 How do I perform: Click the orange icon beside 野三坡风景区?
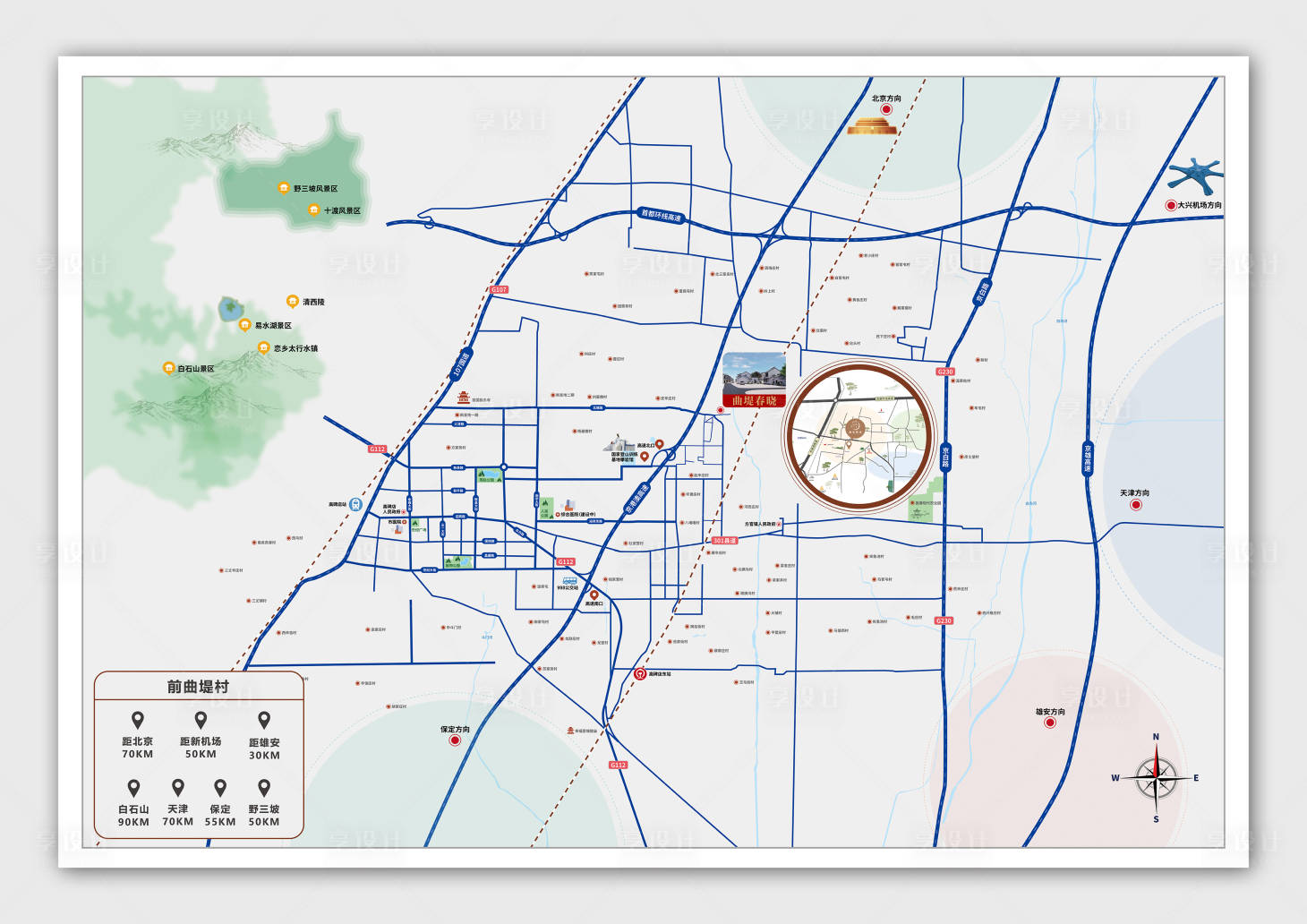(284, 188)
